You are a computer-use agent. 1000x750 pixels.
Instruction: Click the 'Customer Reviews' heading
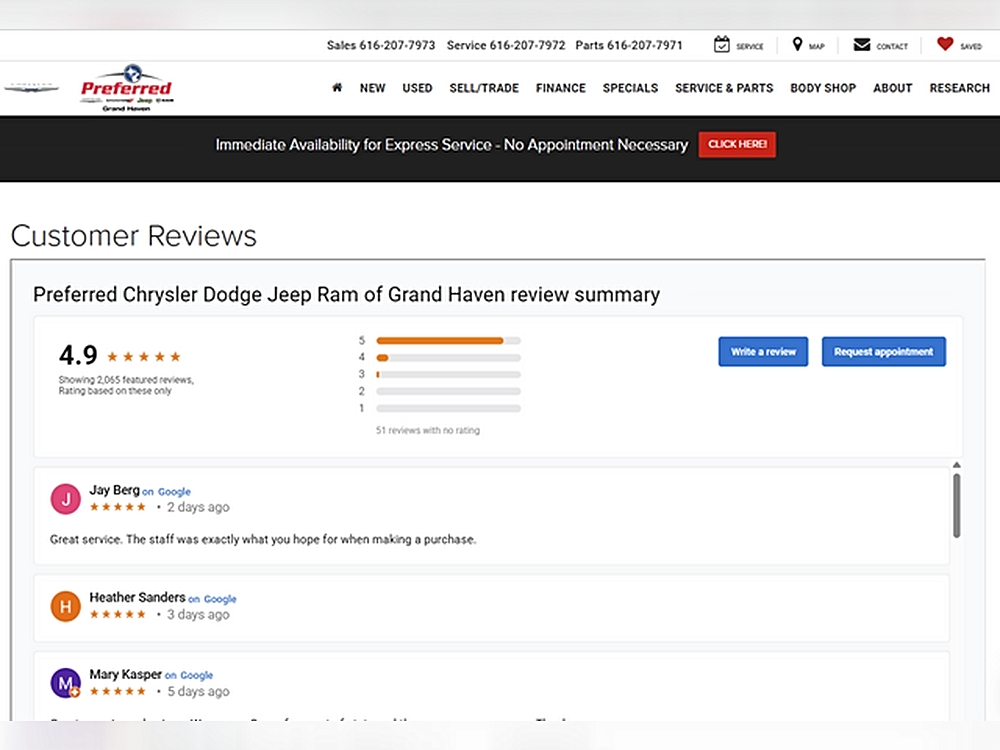[x=133, y=235]
